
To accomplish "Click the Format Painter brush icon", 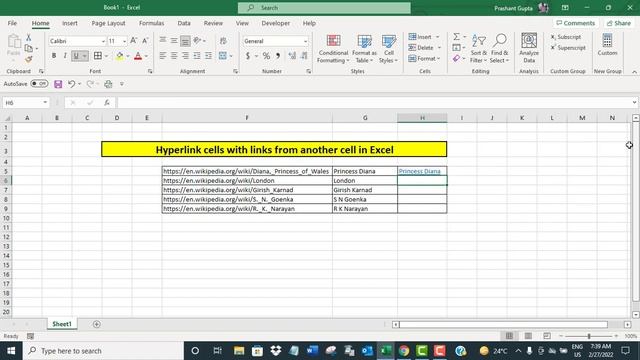I will (x=29, y=60).
